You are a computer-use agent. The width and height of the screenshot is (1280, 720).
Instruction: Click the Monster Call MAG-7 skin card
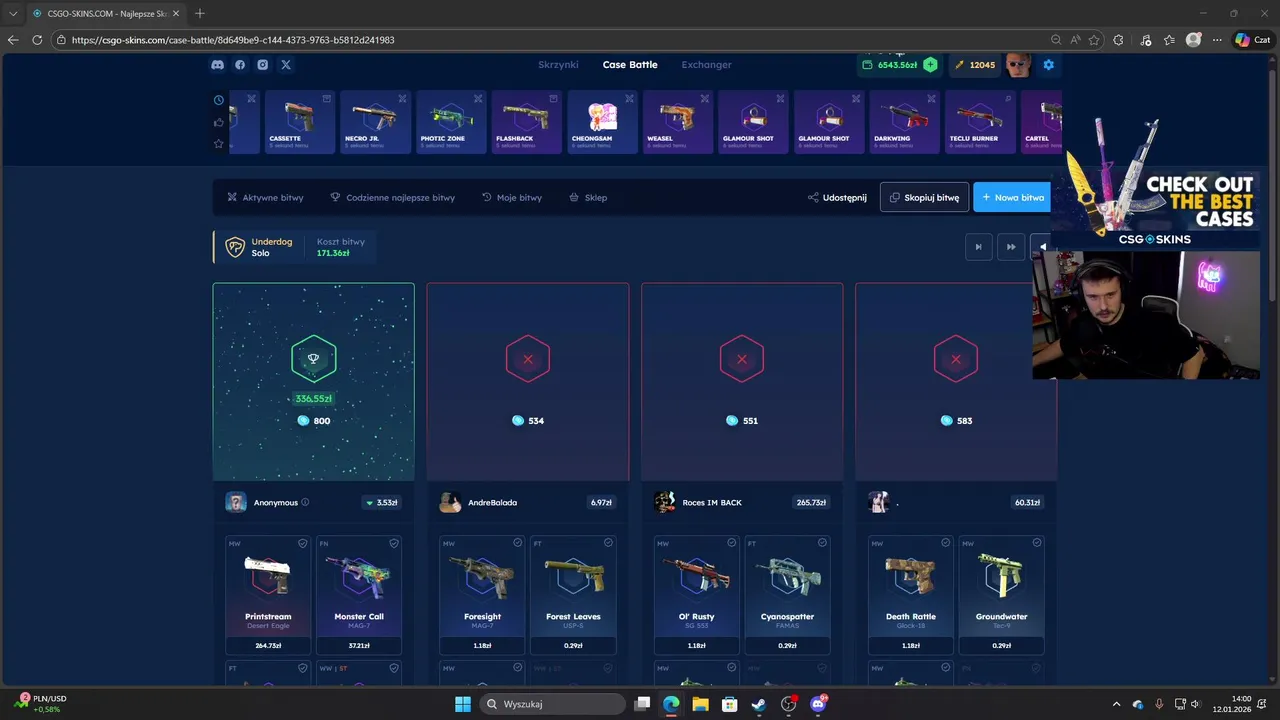[x=359, y=595]
